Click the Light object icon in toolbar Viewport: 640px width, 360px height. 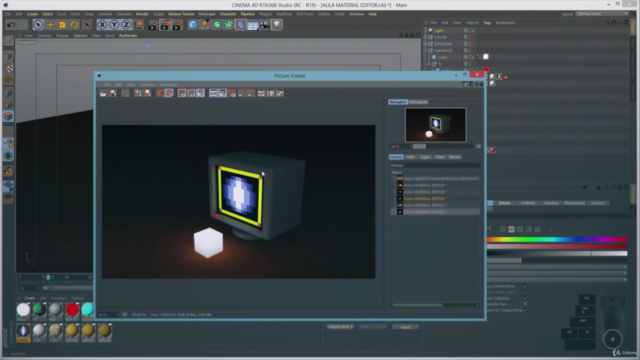[277, 25]
